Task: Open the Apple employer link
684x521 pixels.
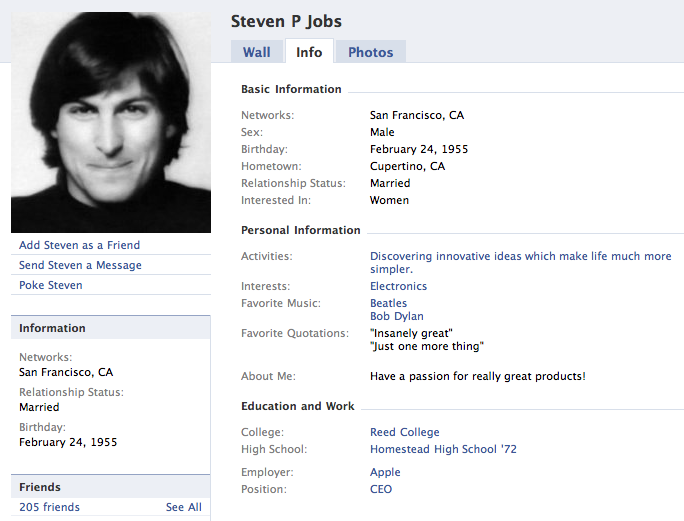Action: coord(385,472)
